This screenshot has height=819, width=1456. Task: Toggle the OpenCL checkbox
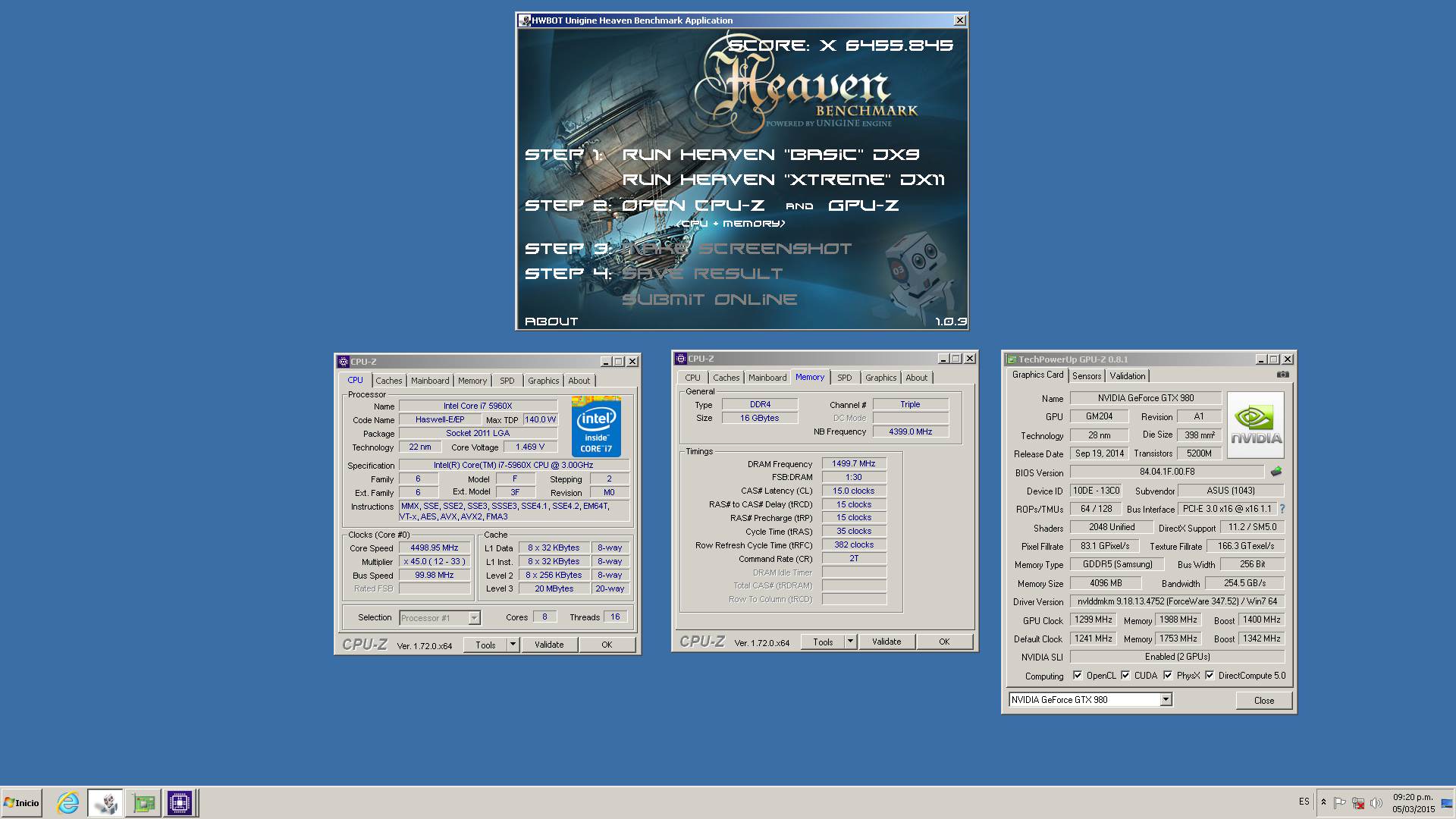[x=1078, y=675]
